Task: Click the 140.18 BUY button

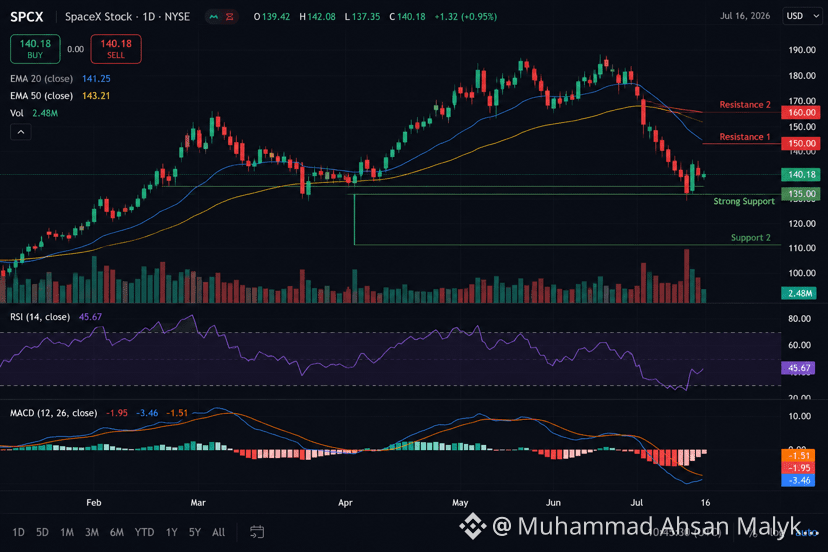Action: point(35,49)
